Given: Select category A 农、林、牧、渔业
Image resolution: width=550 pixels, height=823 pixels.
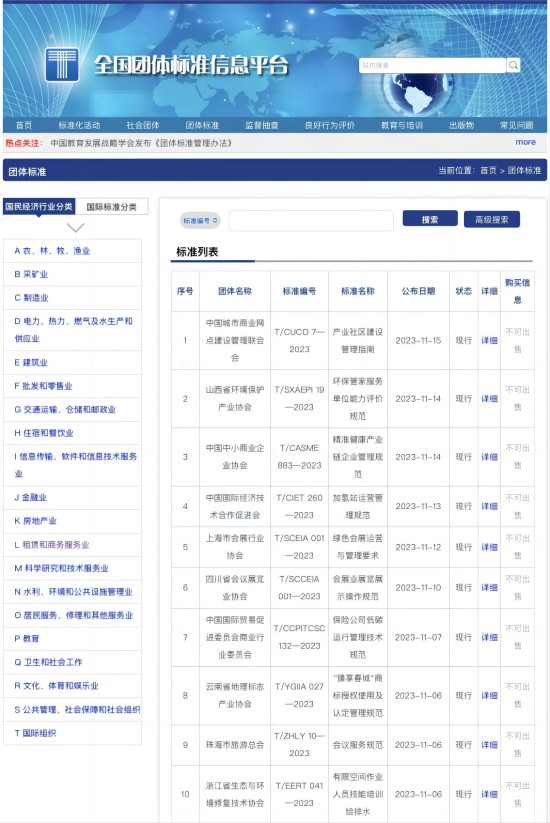Looking at the screenshot, I should (x=52, y=251).
